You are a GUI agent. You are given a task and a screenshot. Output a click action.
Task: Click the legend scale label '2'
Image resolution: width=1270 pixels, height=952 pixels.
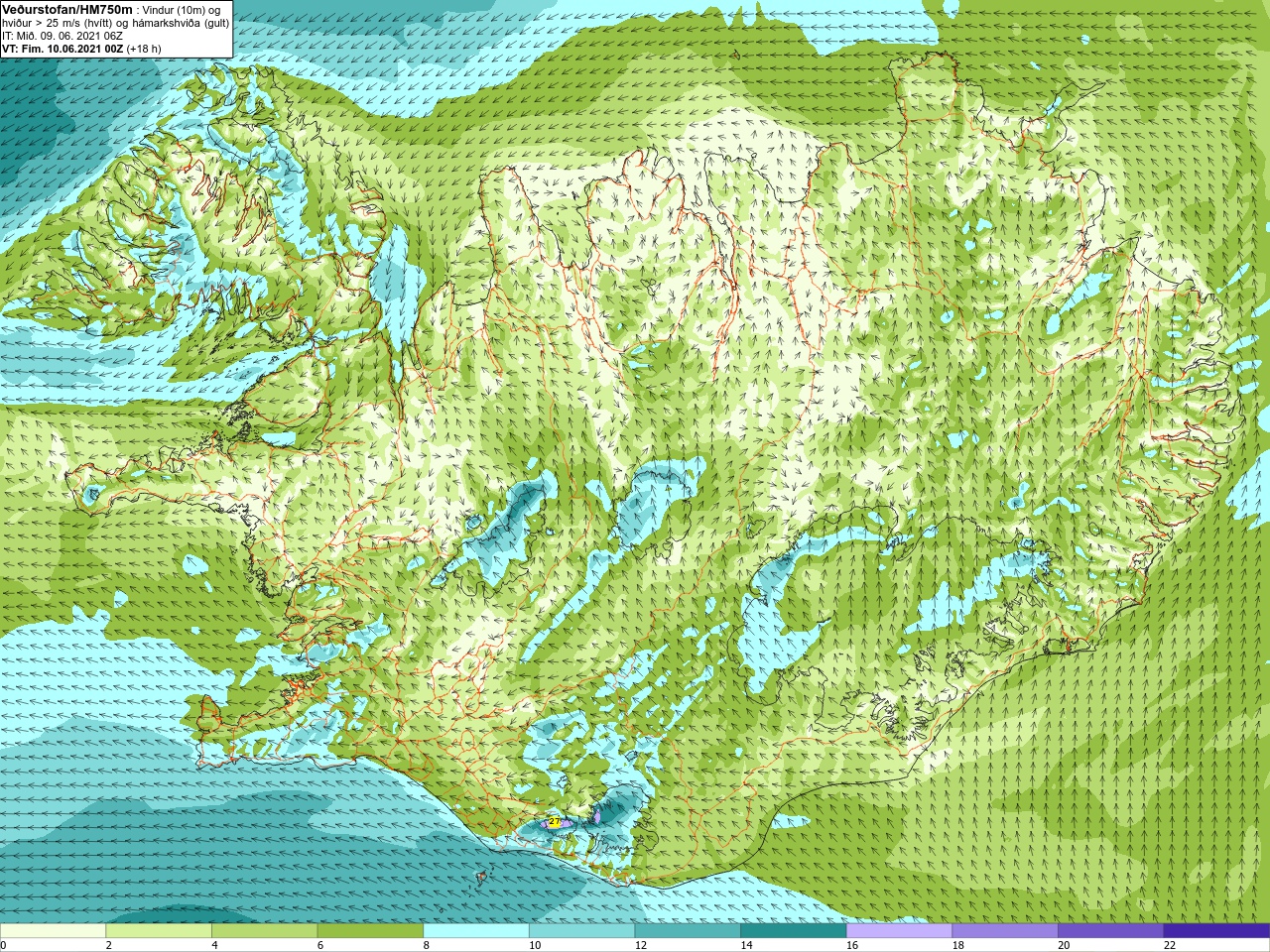(x=109, y=945)
